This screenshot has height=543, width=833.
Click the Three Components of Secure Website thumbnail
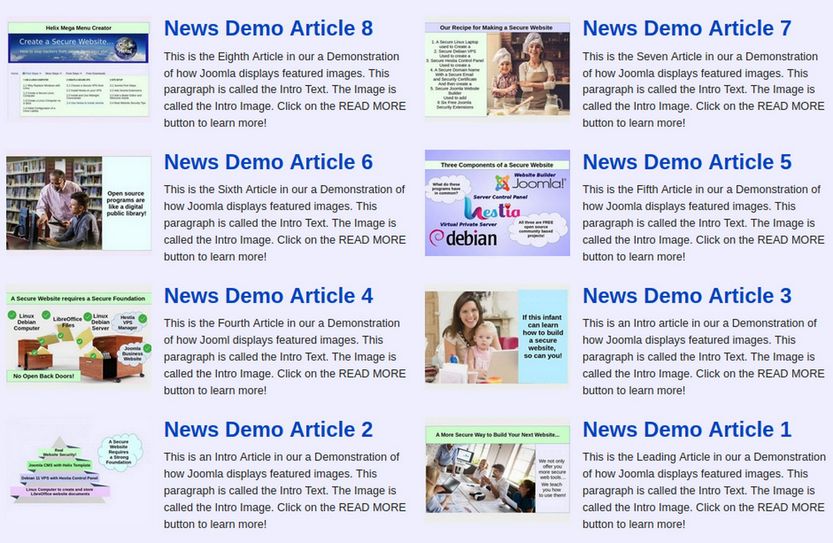(497, 203)
